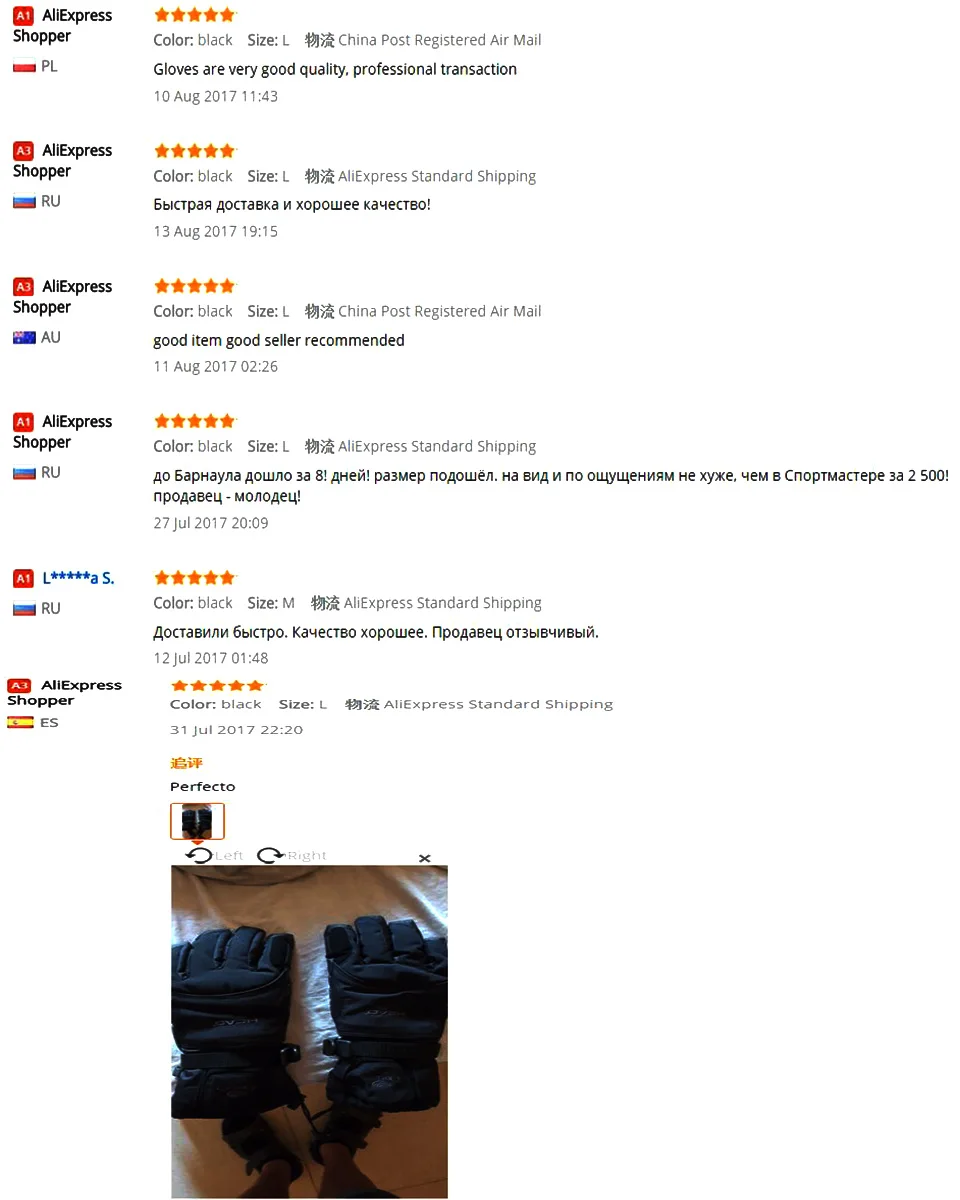Click the A1 badge beside L*****a S.
The image size is (960, 1200).
point(23,578)
